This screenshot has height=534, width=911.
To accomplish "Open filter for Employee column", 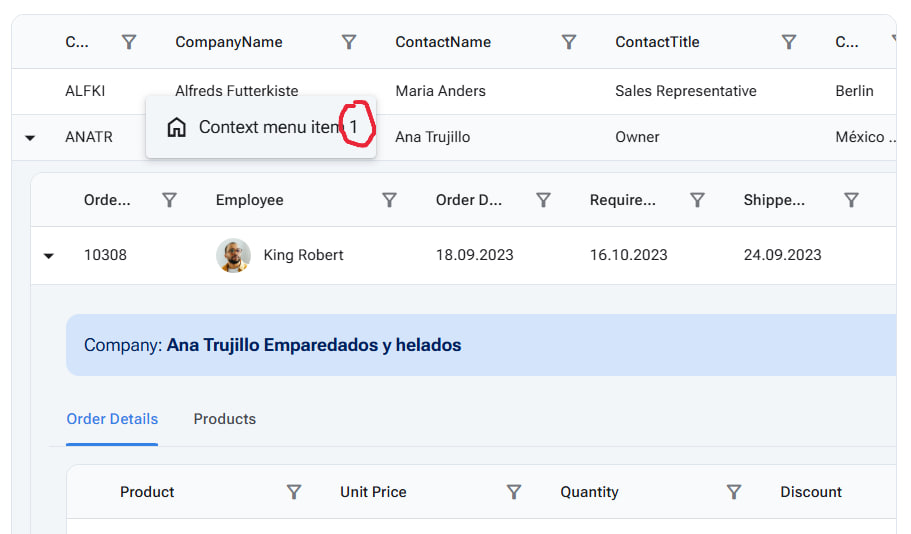I will click(390, 200).
